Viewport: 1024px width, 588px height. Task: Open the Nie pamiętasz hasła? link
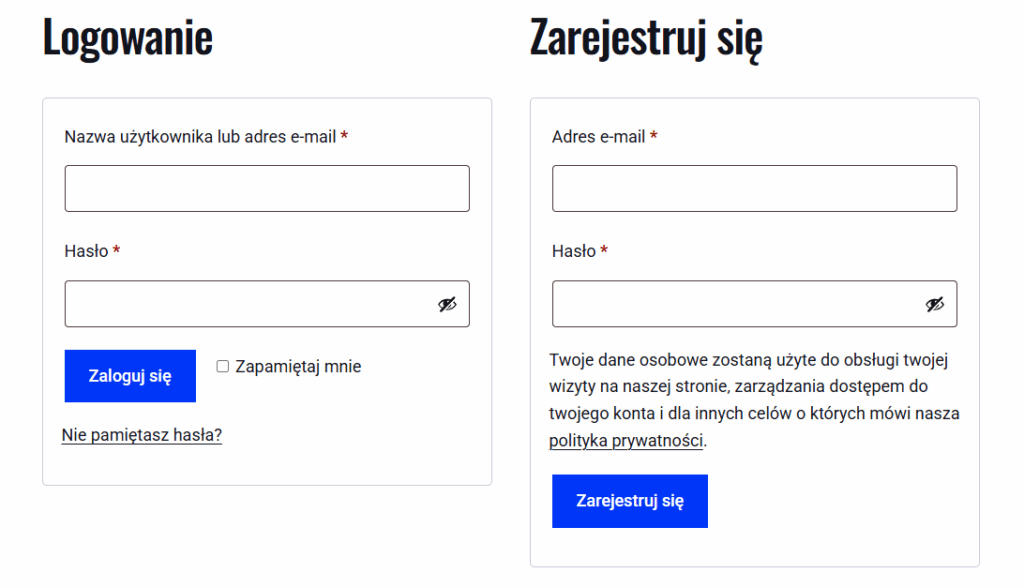142,435
